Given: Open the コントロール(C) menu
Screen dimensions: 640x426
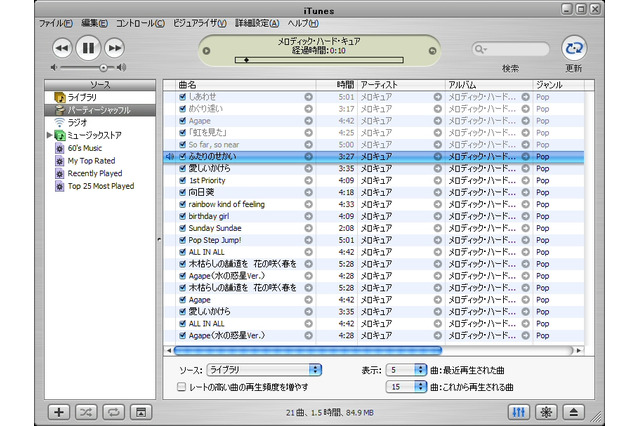Looking at the screenshot, I should click(x=140, y=23).
